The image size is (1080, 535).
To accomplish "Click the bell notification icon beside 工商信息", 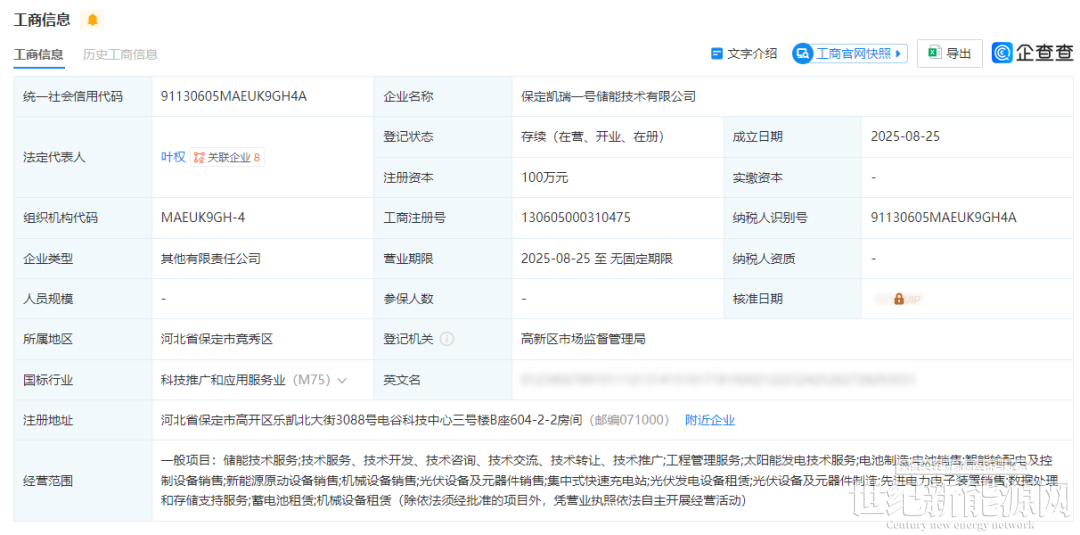I will click(x=93, y=20).
